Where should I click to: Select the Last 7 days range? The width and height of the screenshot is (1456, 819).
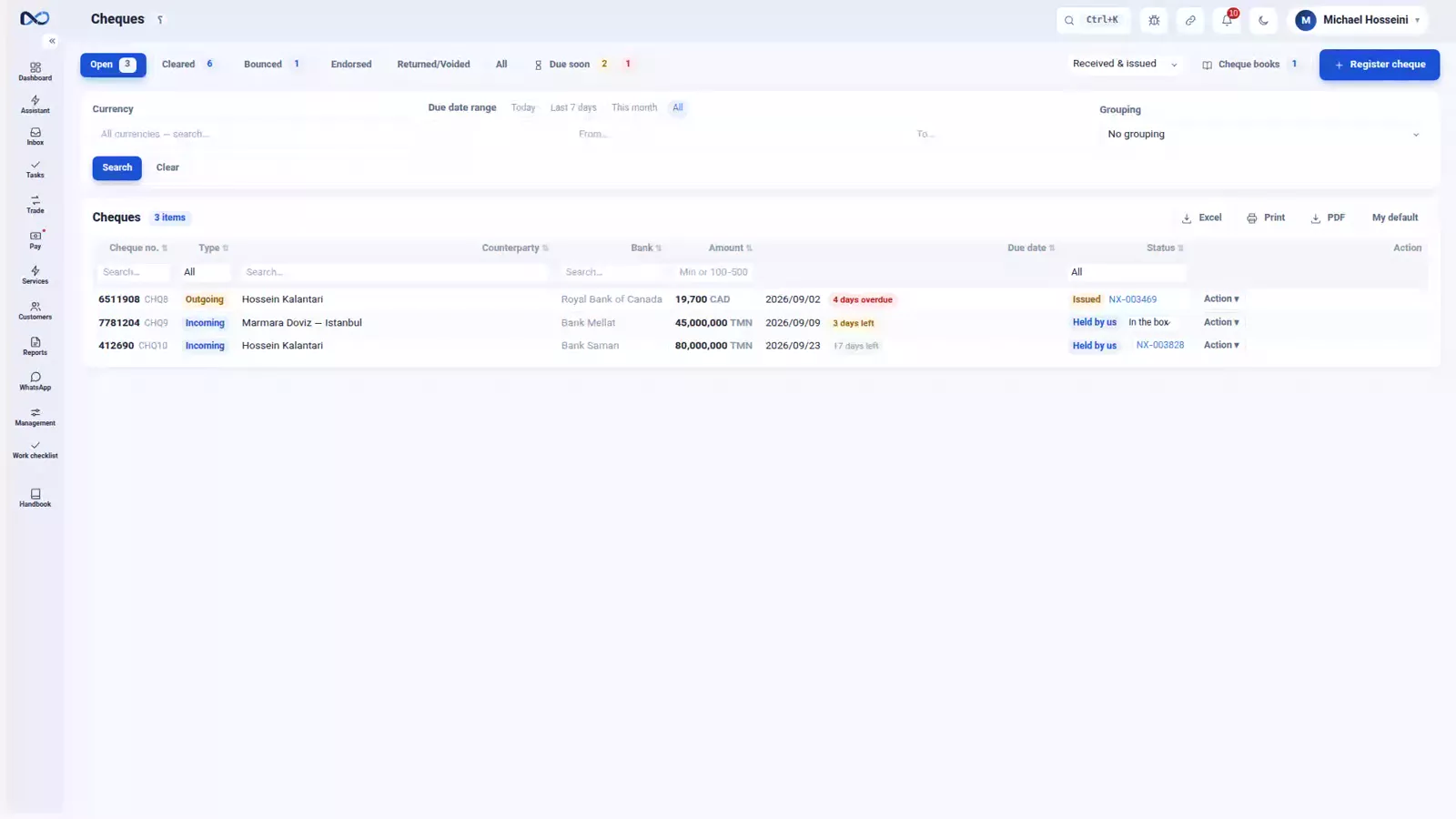[573, 107]
